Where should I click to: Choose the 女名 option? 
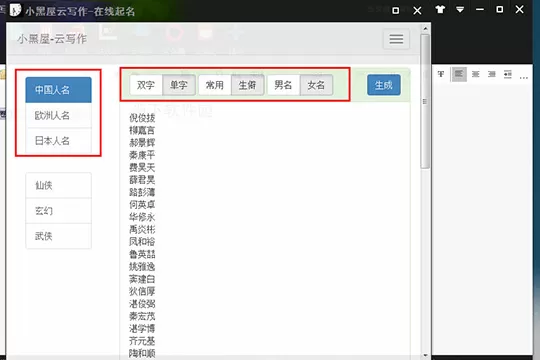(316, 85)
